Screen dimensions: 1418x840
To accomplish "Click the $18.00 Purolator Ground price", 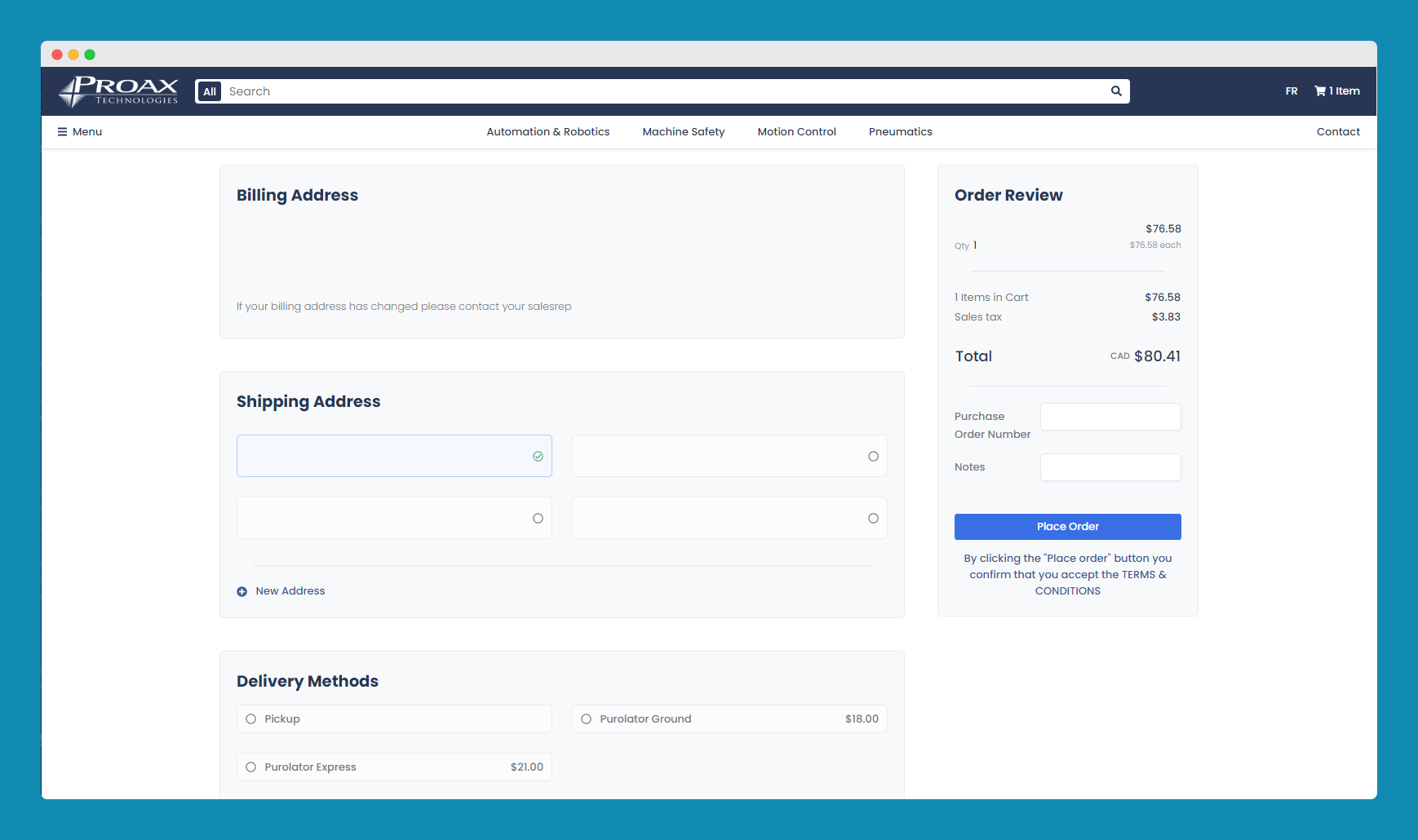I will tap(862, 718).
